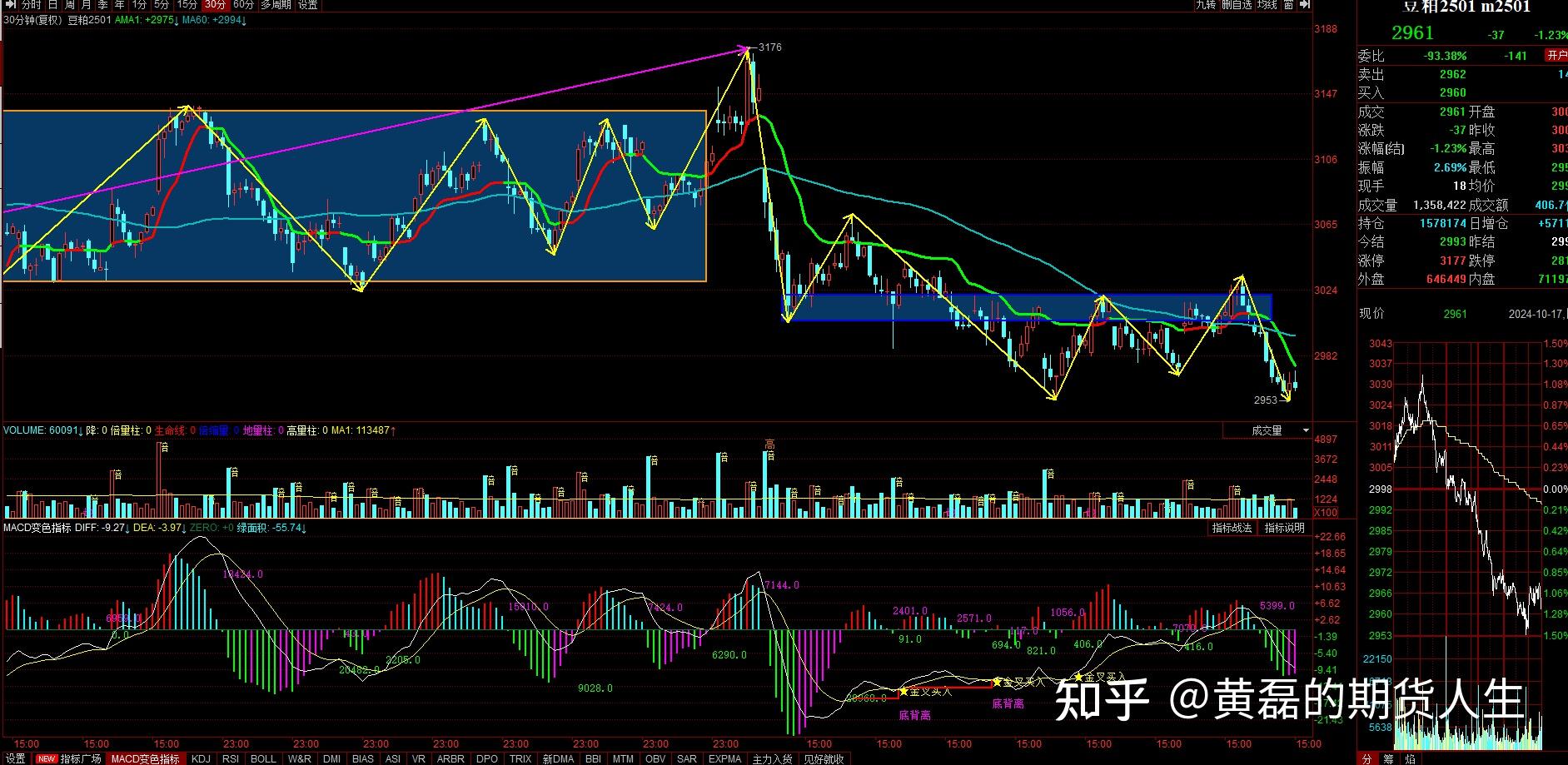
Task: Switch indicator to DPO
Action: tap(487, 759)
